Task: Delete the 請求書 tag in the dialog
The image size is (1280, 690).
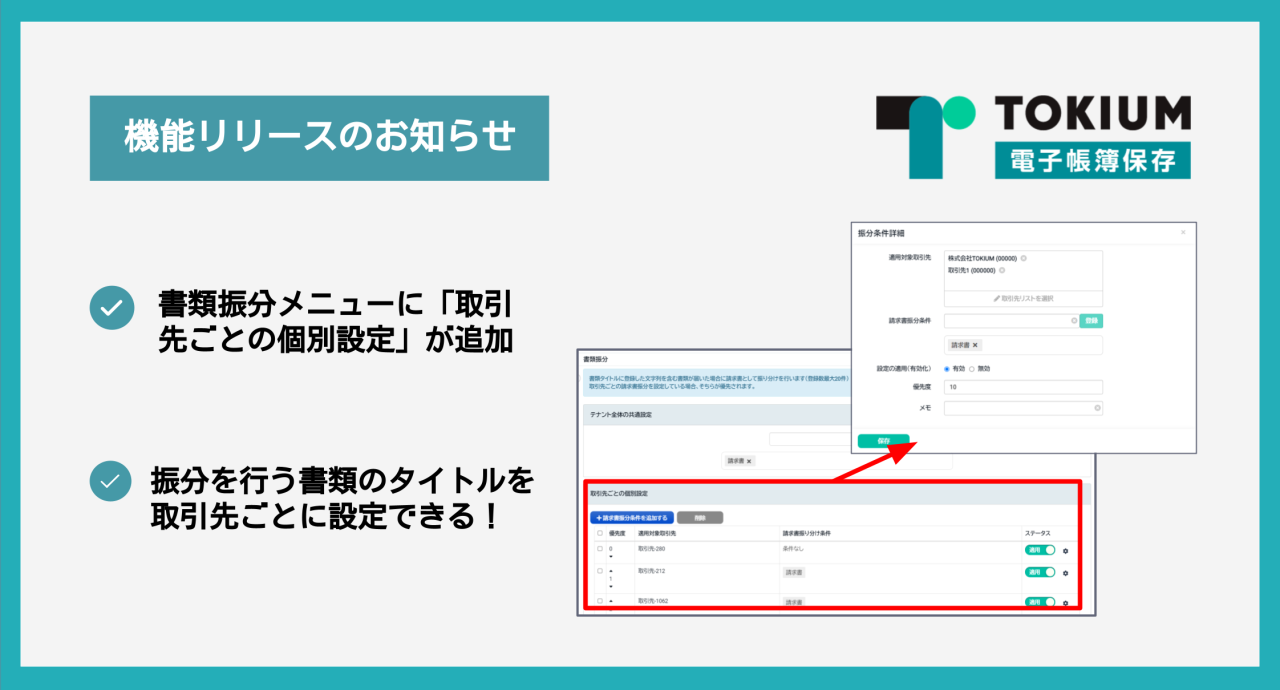Action: [975, 345]
